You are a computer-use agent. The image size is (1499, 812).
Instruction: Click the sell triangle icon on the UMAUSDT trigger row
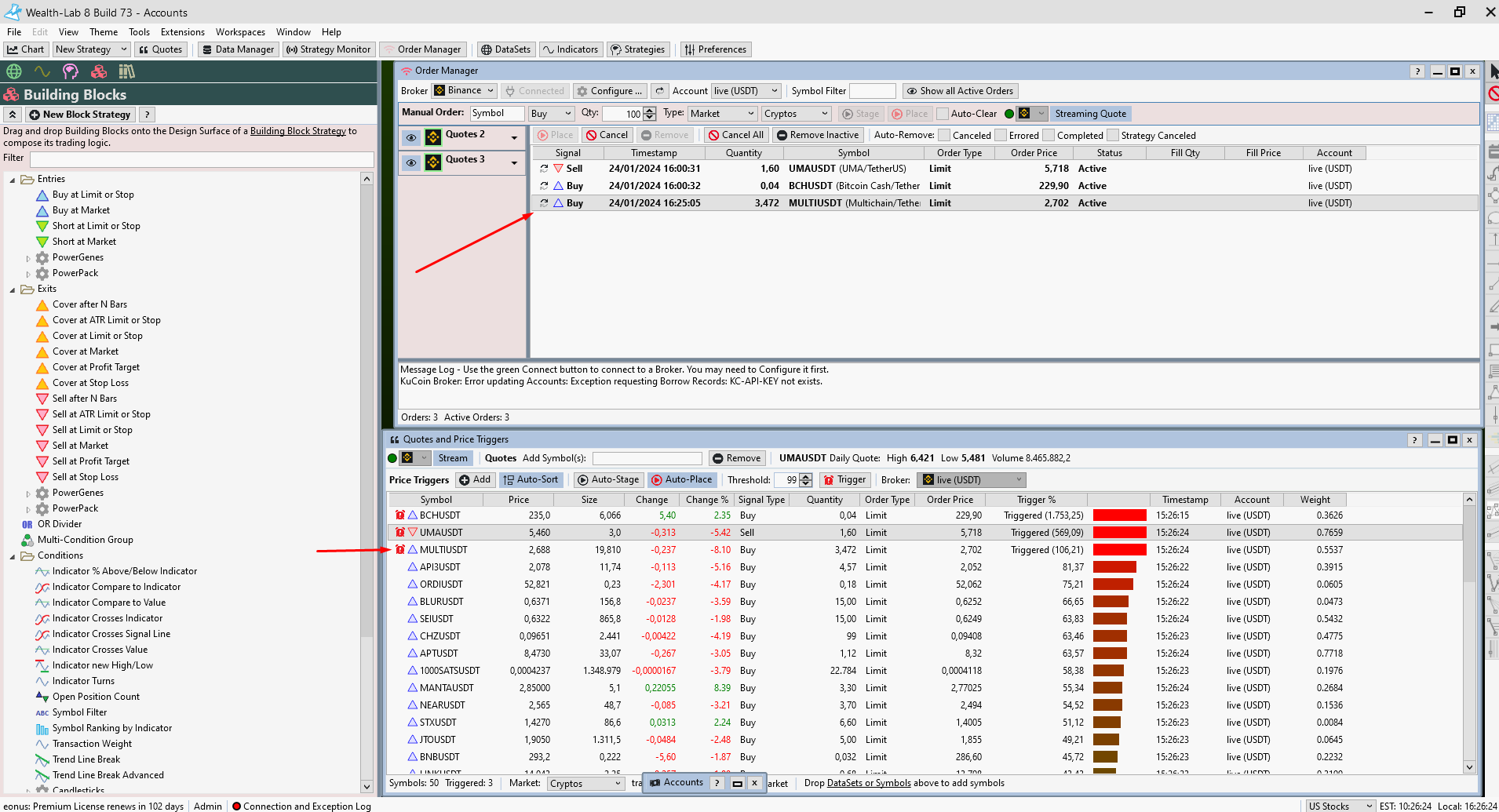point(413,533)
